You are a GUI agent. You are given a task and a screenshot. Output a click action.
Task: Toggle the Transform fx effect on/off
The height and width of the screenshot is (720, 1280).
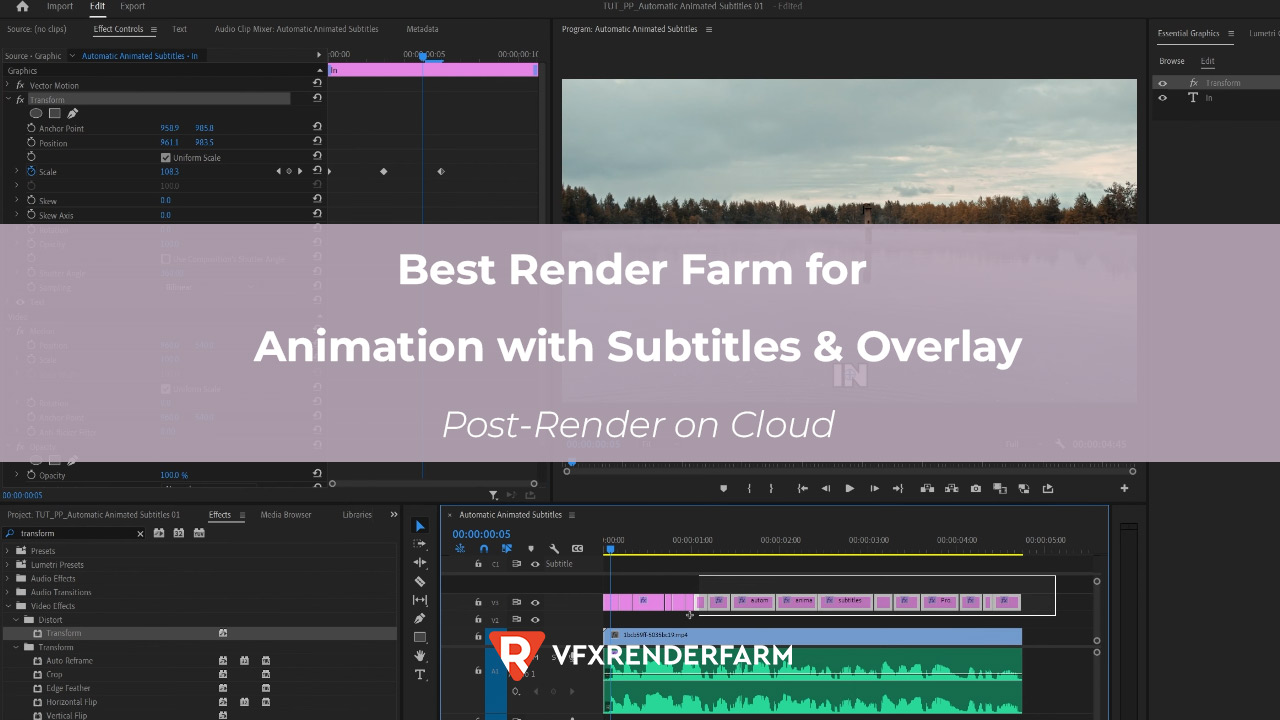tap(20, 100)
